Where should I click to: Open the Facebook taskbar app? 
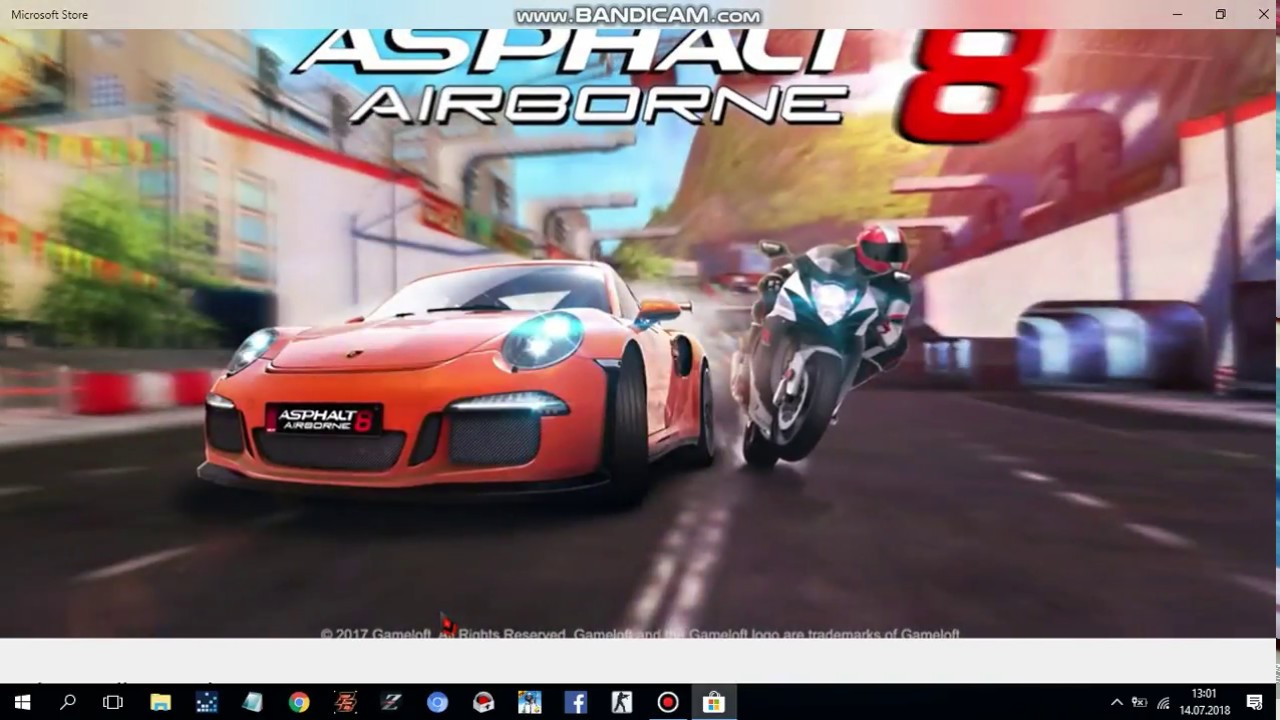tap(575, 703)
